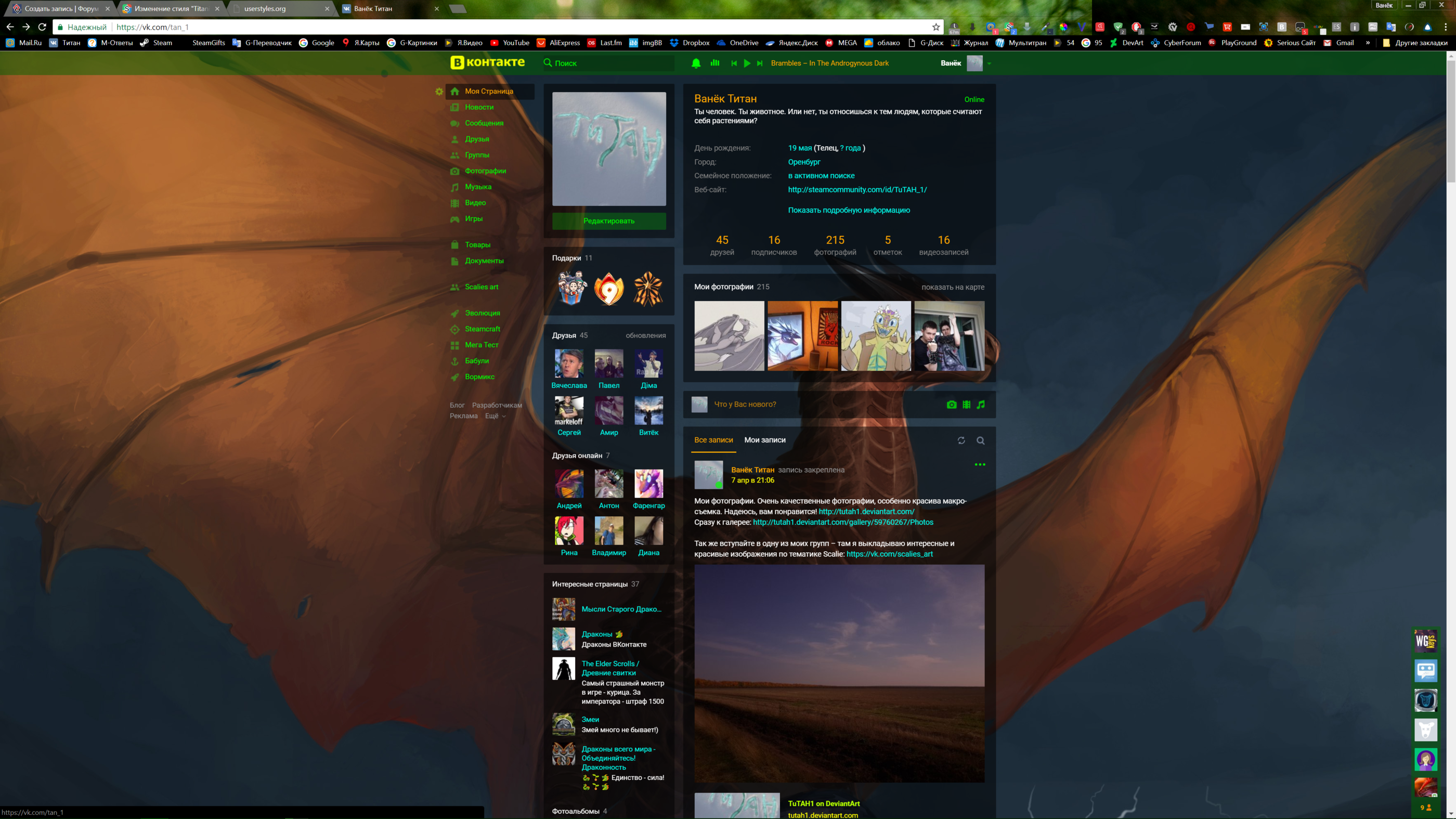Click the wall search magnifier icon
Screen dimensions: 1456x819
coord(981,441)
